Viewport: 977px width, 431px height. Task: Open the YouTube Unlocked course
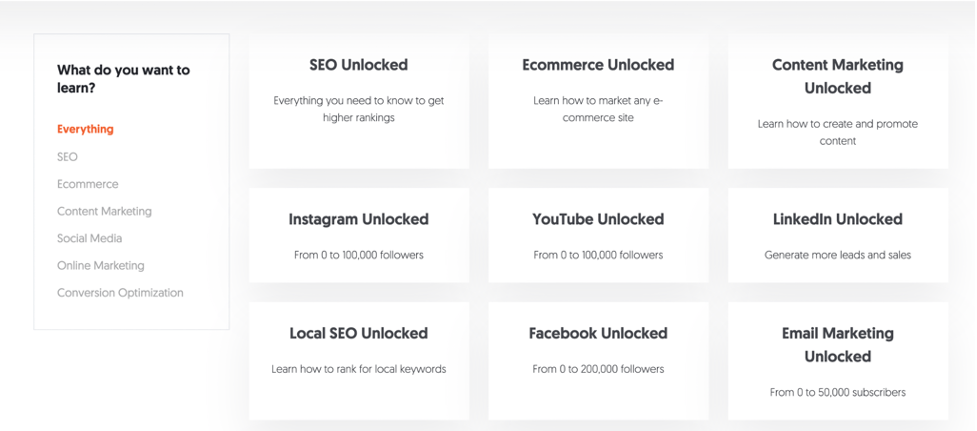pos(598,219)
